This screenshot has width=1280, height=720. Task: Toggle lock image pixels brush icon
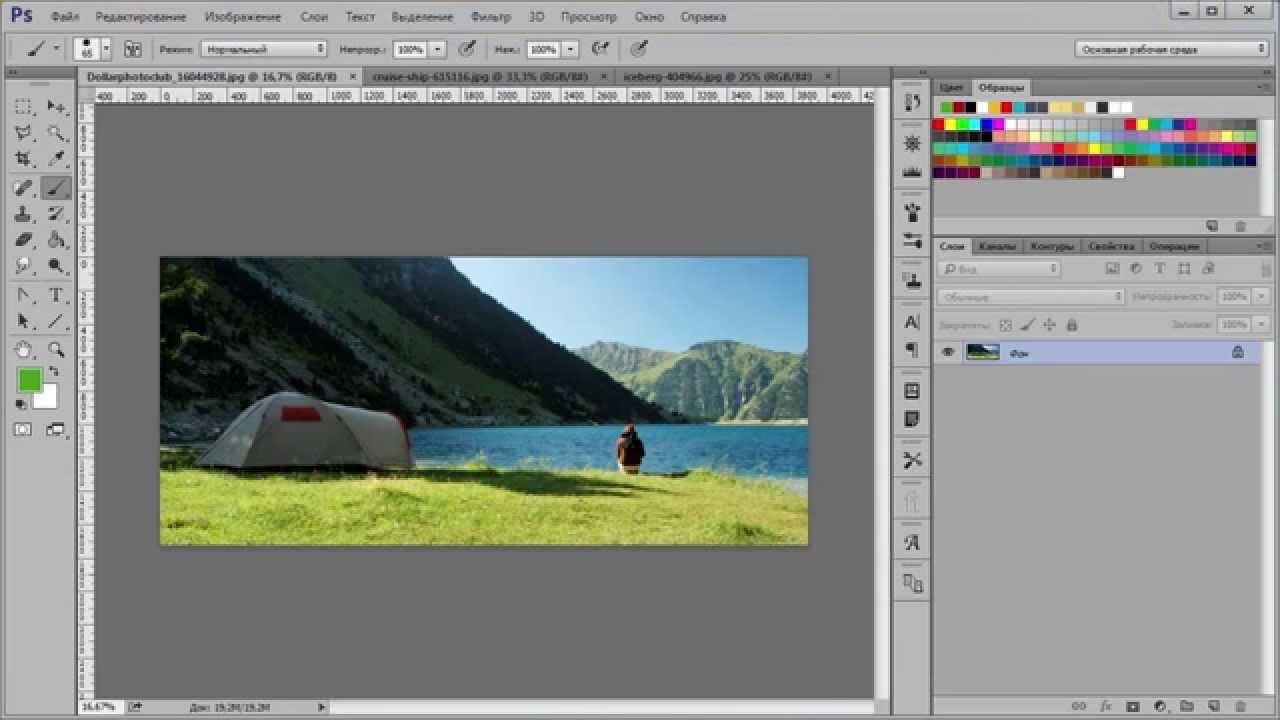click(x=1028, y=325)
